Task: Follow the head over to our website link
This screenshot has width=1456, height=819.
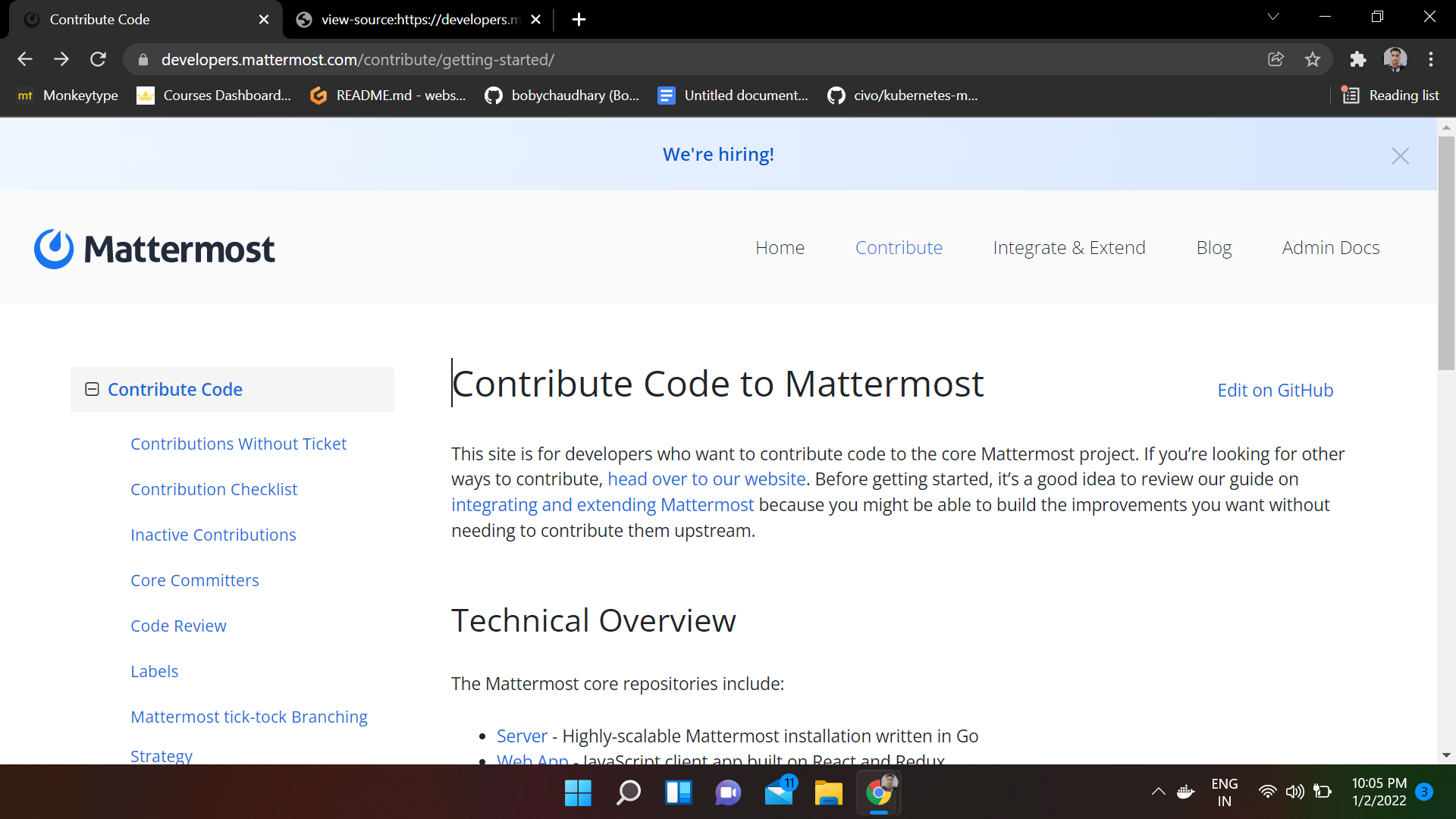Action: click(706, 479)
